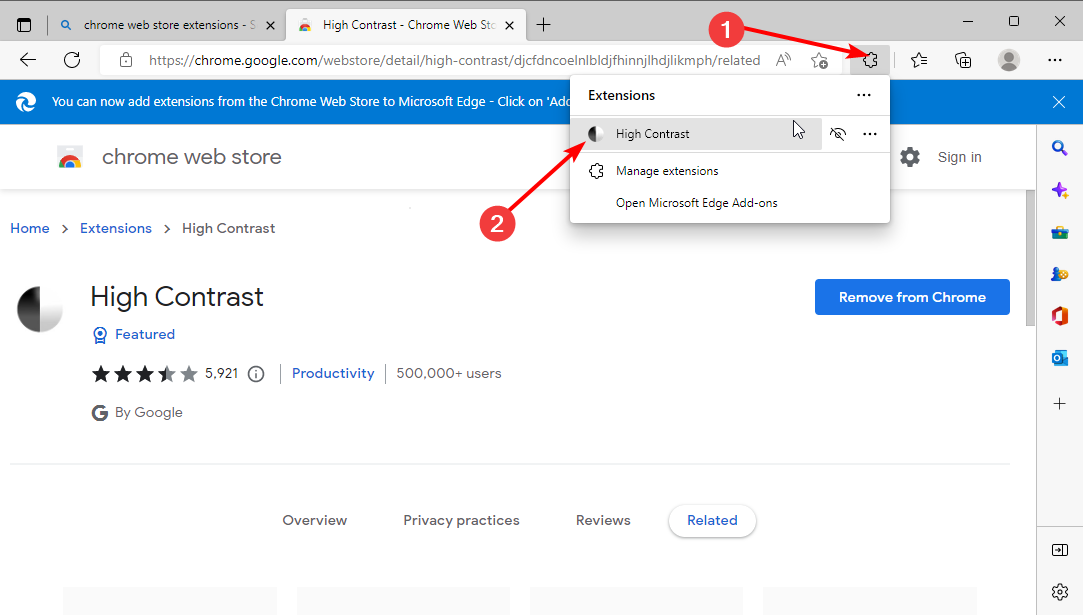The image size is (1083, 615).
Task: Hide High Contrast from the toolbar
Action: (x=838, y=133)
